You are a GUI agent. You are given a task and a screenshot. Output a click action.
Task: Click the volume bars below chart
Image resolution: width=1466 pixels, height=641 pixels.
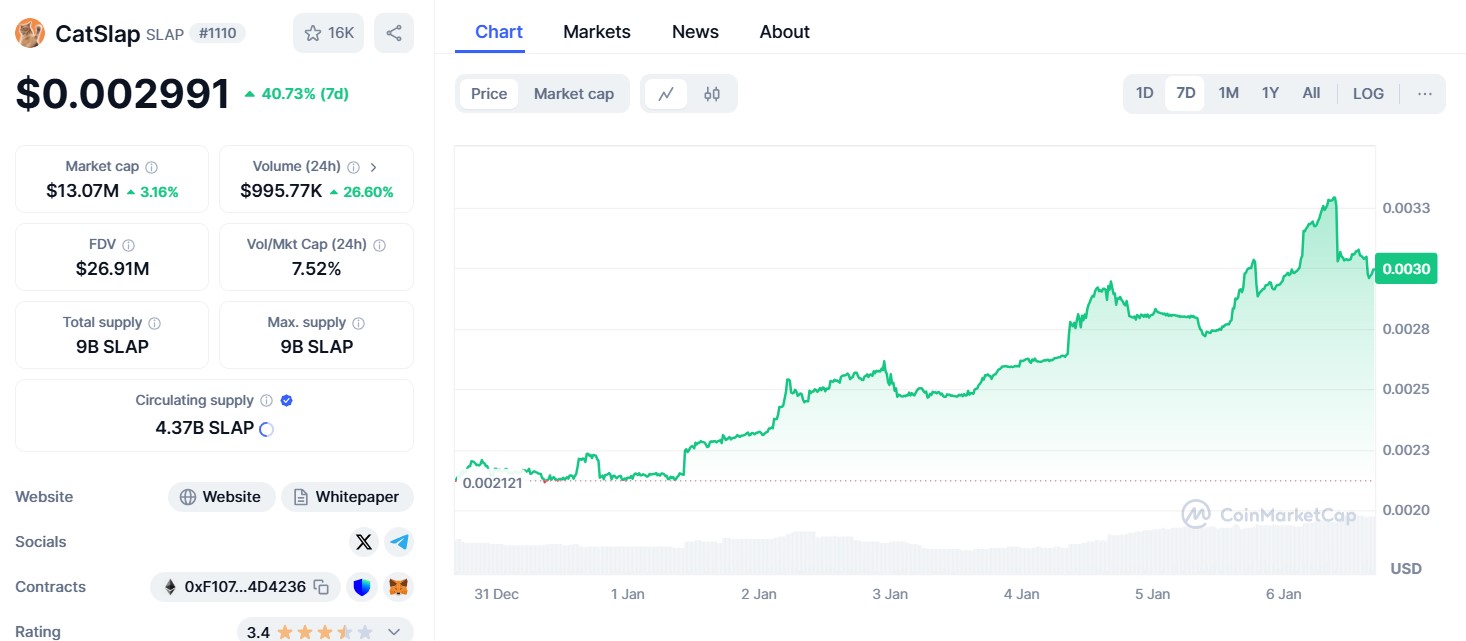(x=914, y=555)
